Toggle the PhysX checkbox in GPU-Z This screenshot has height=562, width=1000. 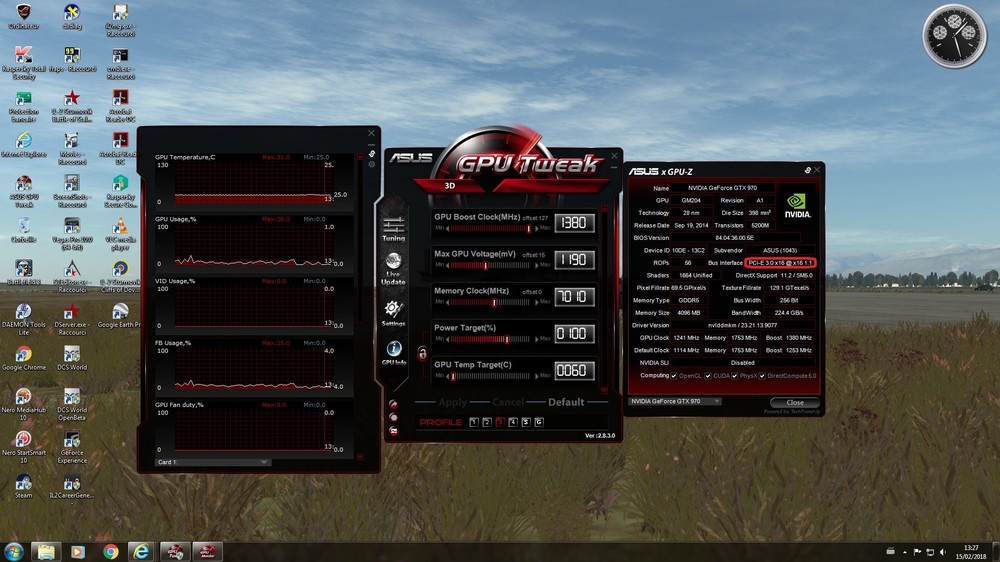pos(735,376)
